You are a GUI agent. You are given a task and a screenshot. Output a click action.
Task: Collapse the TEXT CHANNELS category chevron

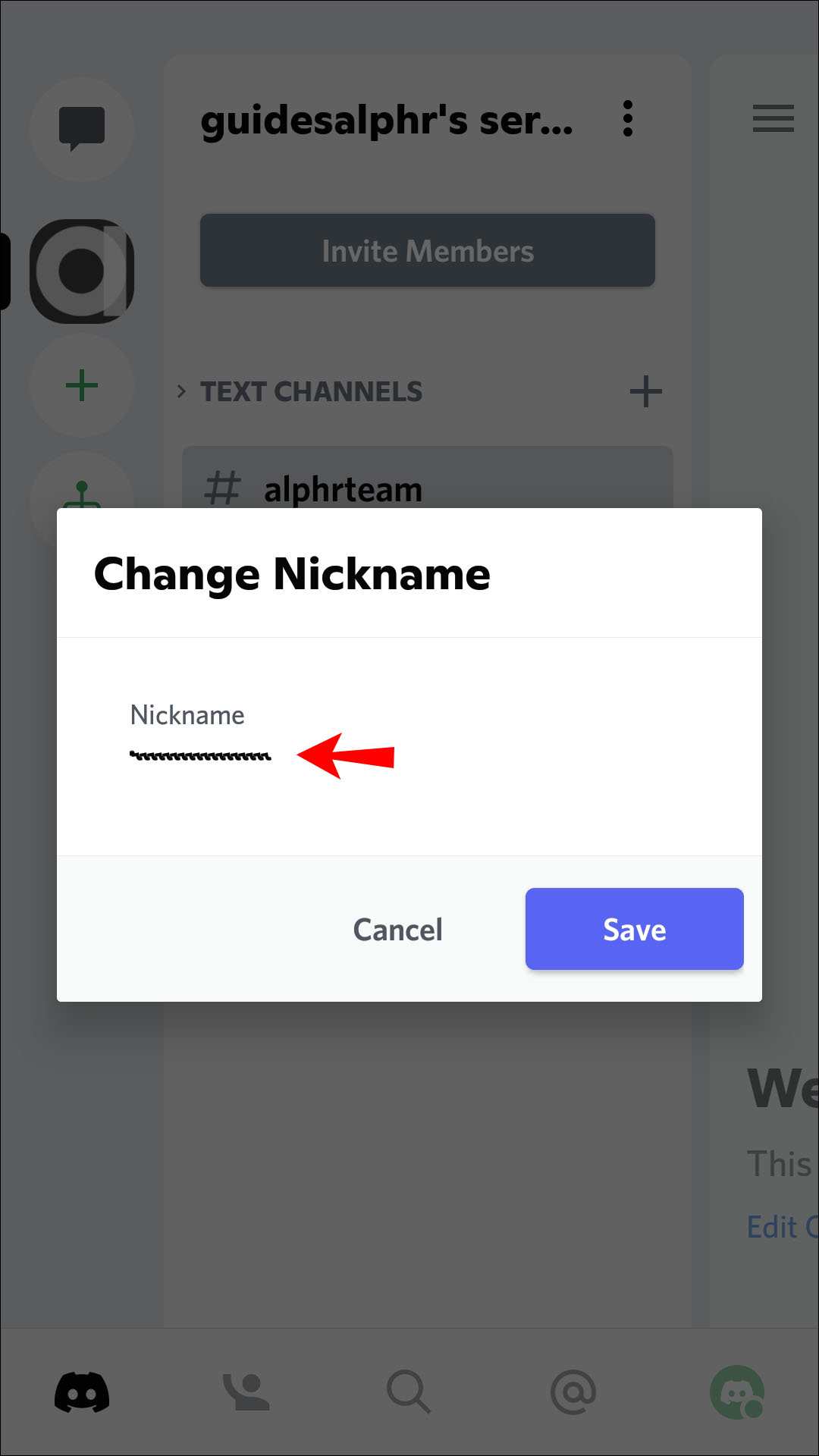181,391
